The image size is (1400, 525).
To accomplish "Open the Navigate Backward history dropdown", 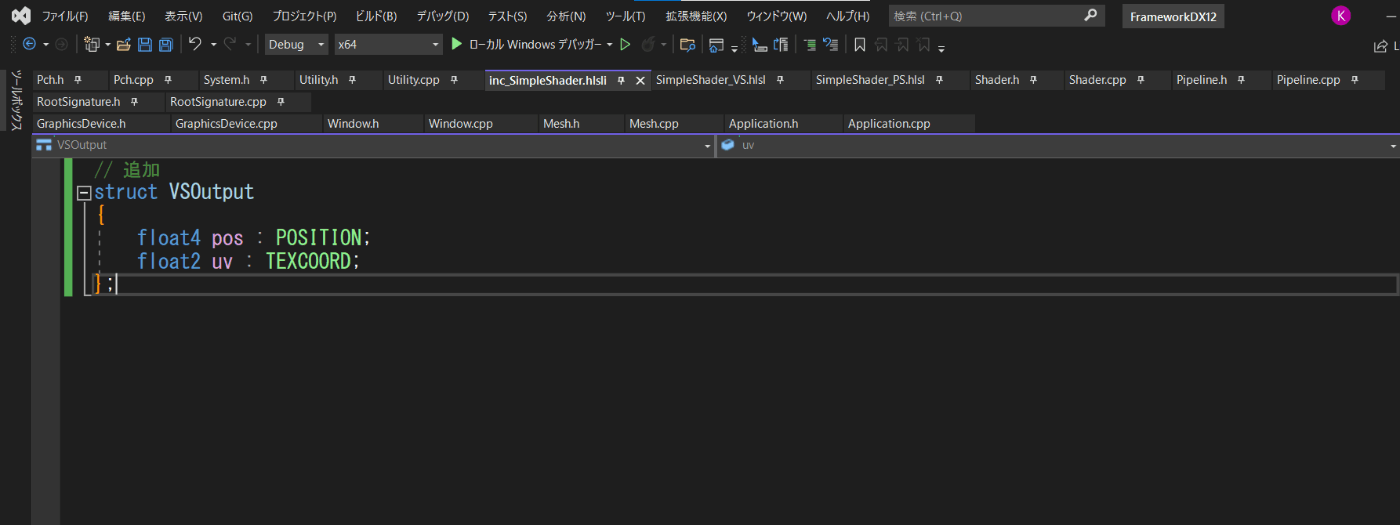I will pos(45,45).
